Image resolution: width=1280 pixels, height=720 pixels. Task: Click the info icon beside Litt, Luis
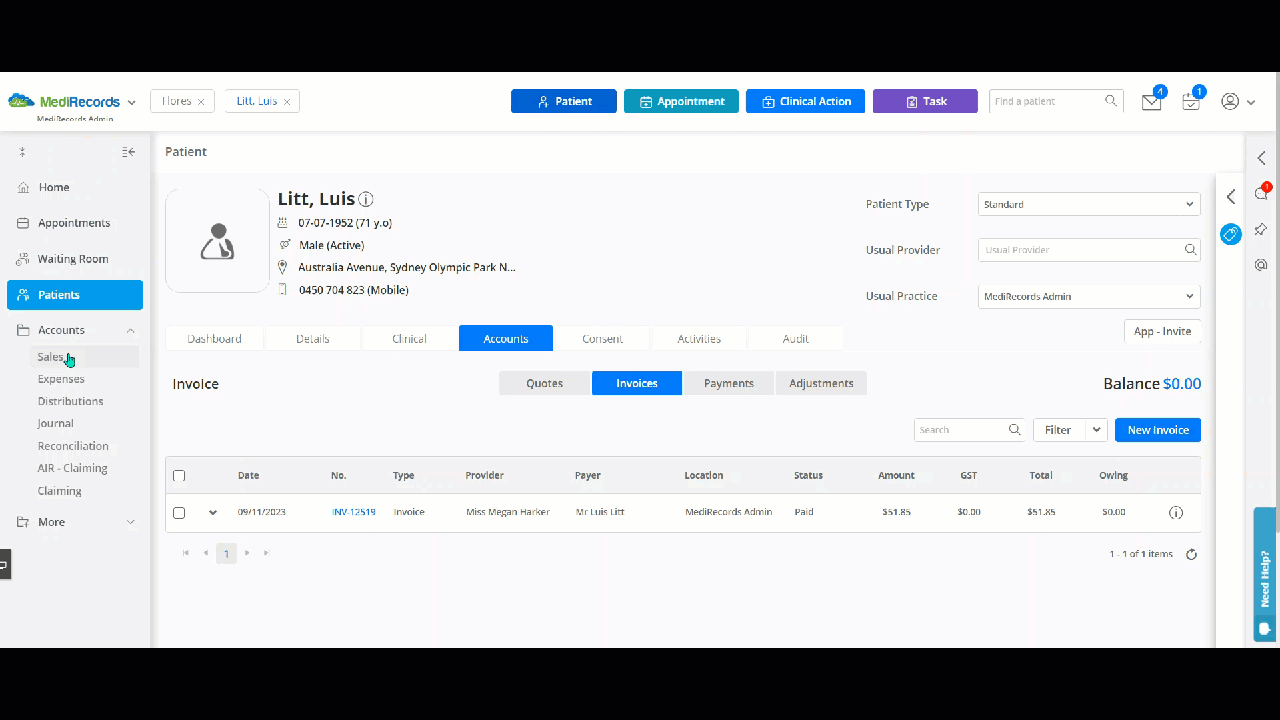(x=366, y=199)
